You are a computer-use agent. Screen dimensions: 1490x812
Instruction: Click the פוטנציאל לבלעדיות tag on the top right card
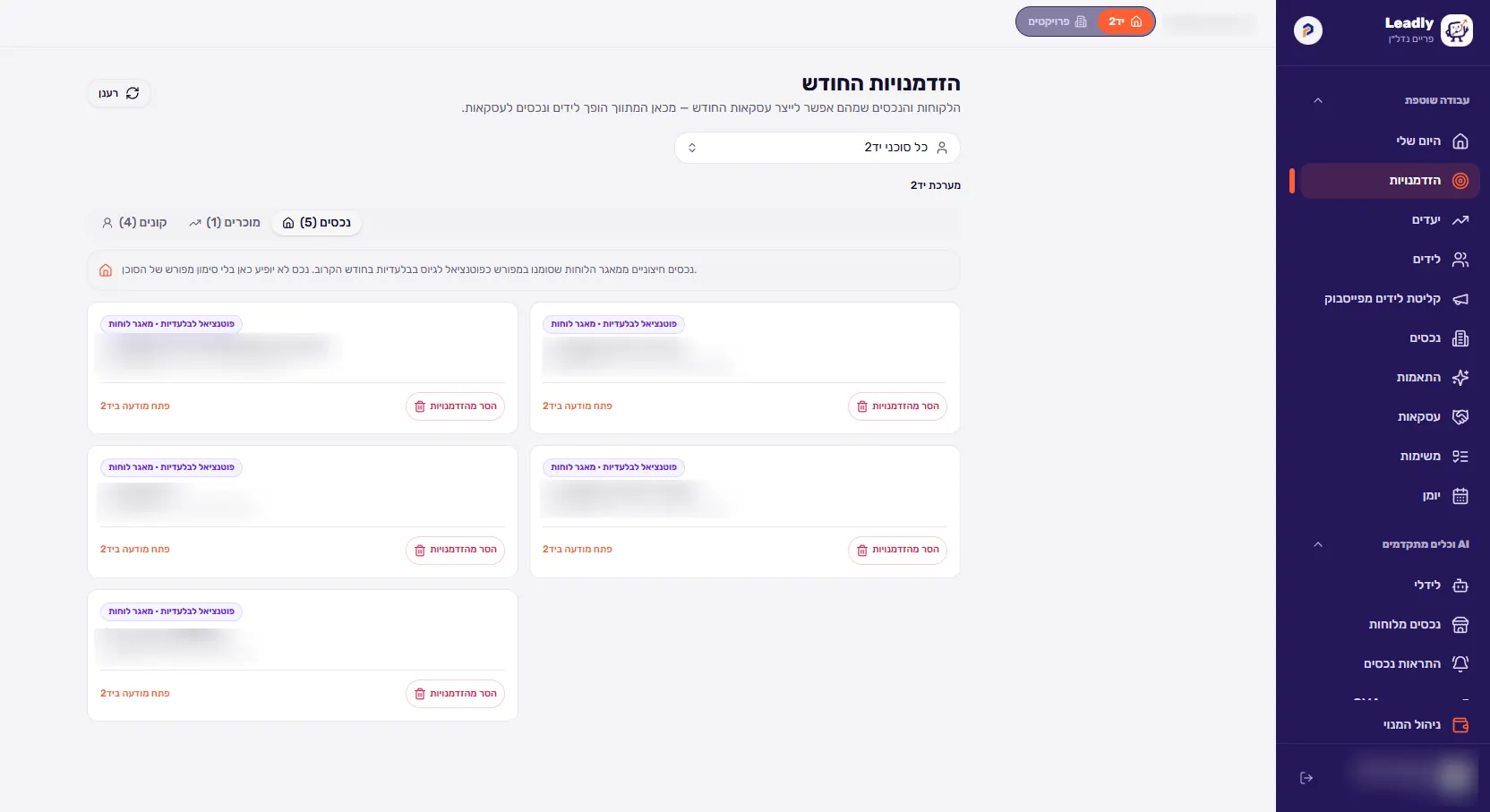pyautogui.click(x=614, y=324)
